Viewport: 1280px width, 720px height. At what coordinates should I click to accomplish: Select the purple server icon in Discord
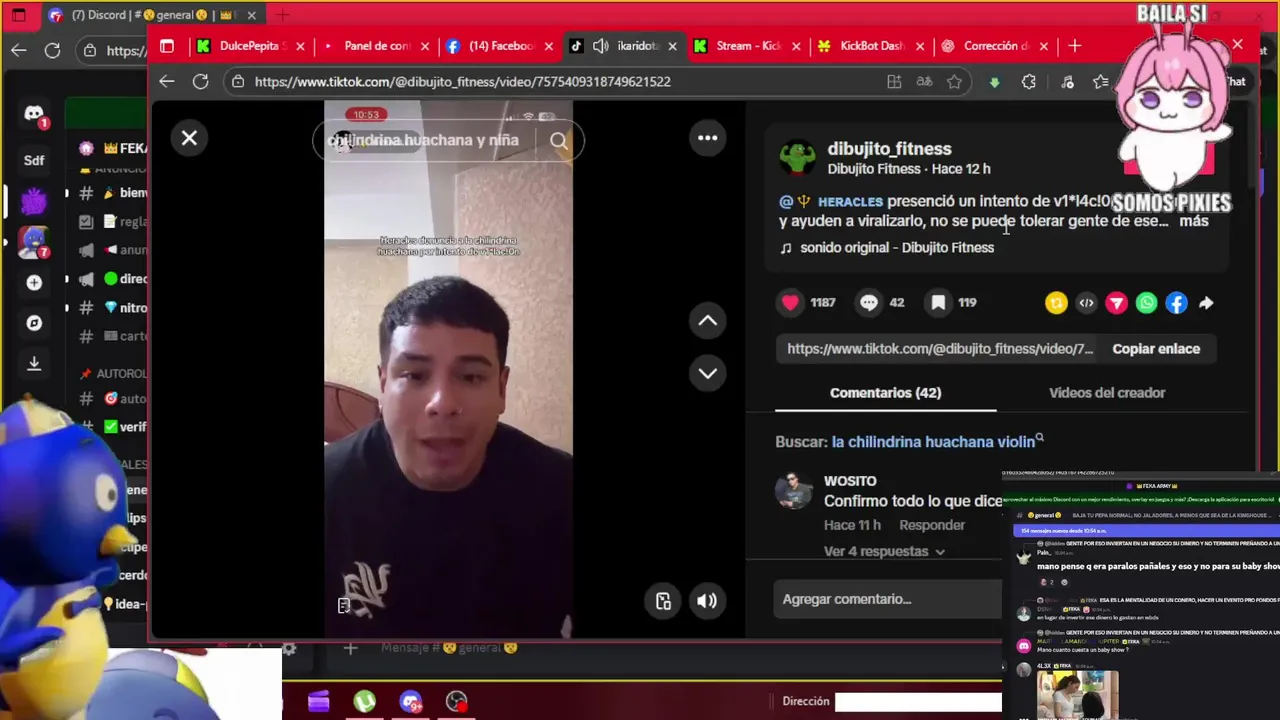(x=34, y=201)
